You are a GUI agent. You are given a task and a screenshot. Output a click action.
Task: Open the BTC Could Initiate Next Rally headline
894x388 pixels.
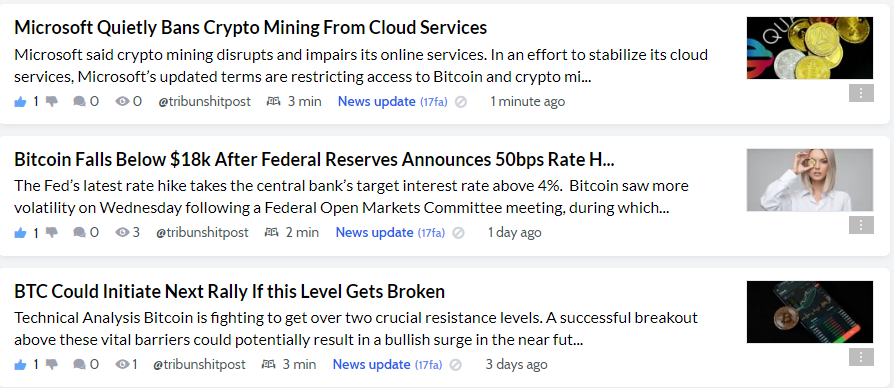pyautogui.click(x=229, y=292)
